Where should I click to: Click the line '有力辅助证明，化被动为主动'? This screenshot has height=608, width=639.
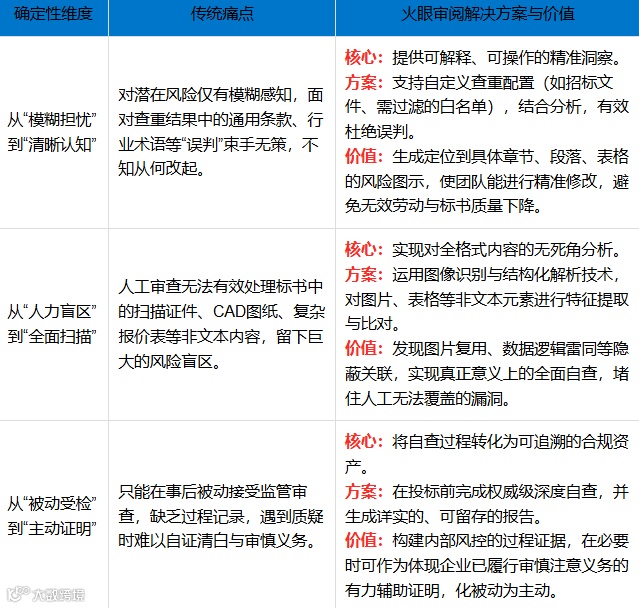pos(452,590)
